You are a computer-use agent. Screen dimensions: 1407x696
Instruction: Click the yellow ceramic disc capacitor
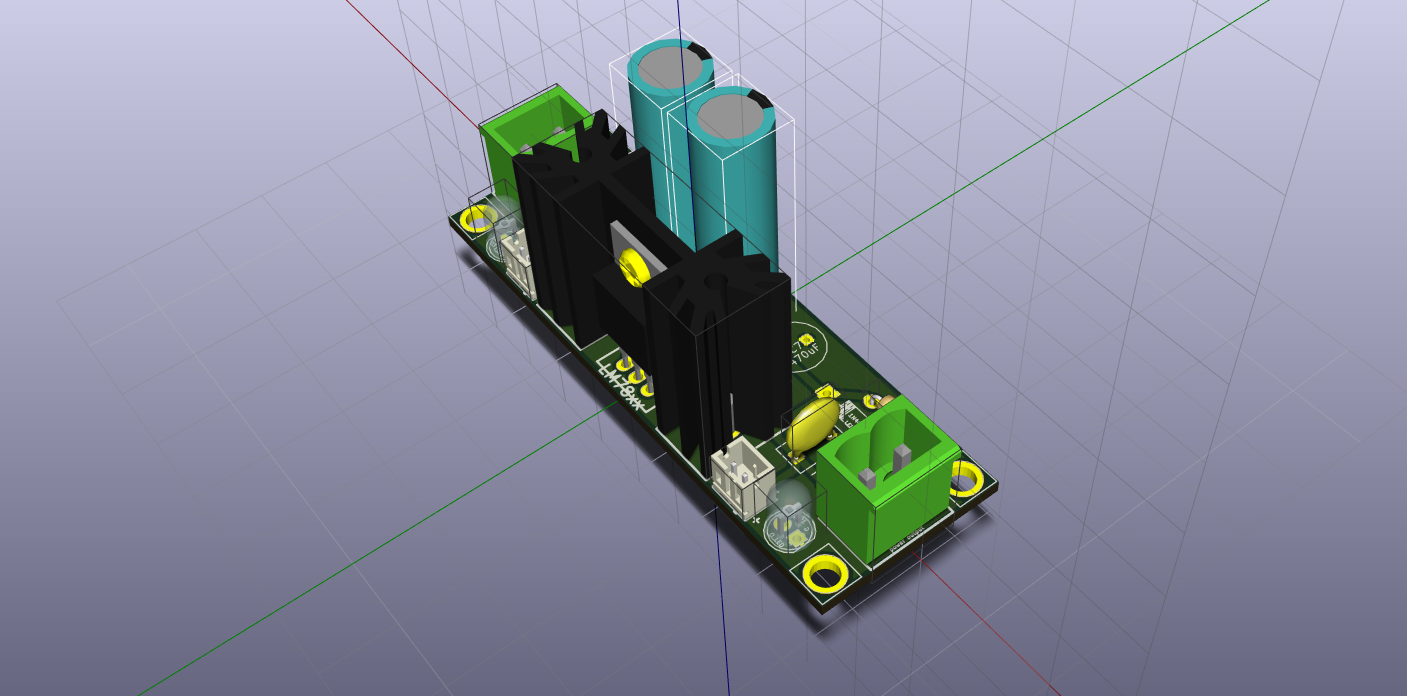click(812, 427)
